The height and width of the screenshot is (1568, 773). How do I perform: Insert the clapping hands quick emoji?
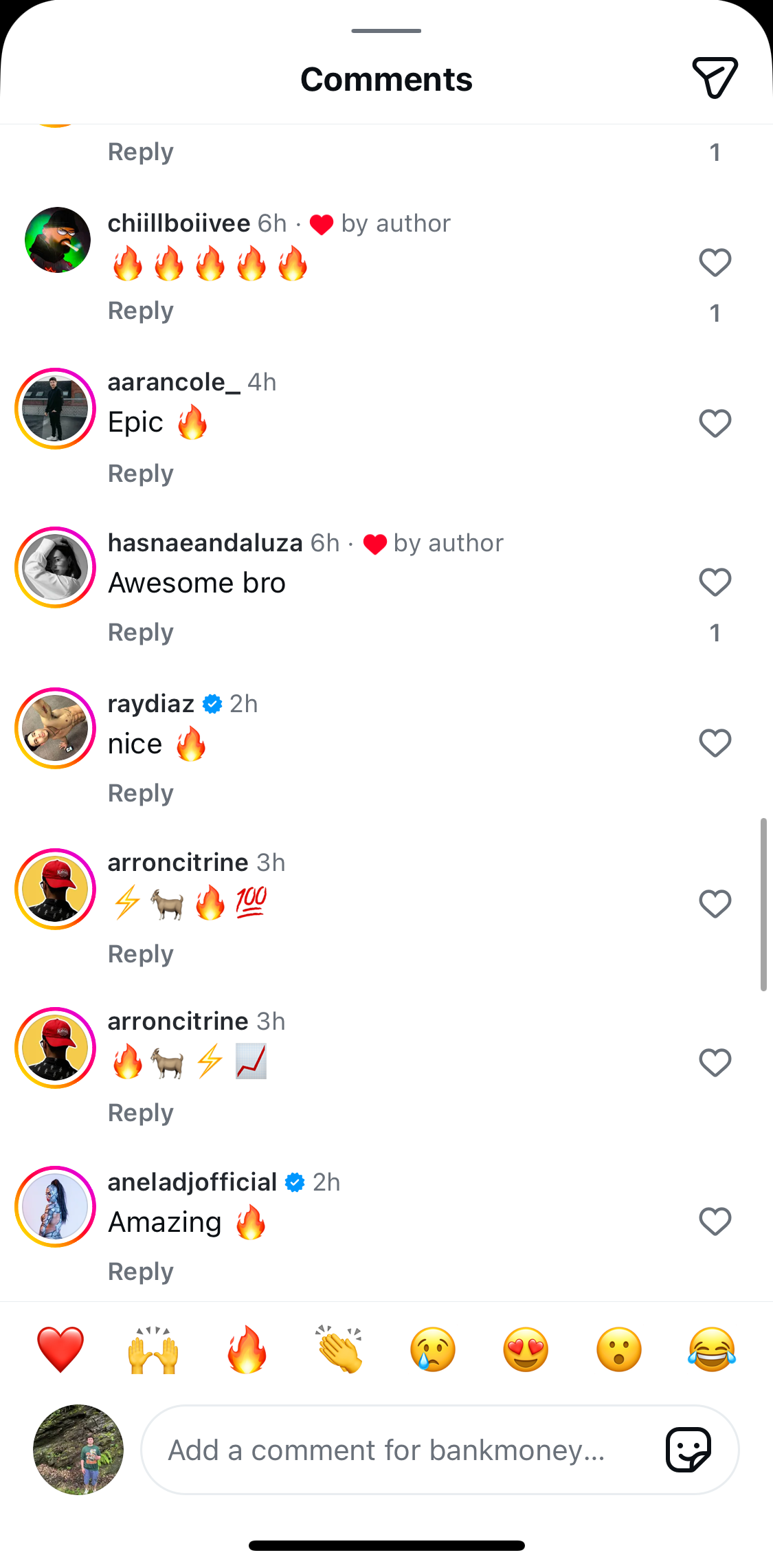pos(339,1349)
